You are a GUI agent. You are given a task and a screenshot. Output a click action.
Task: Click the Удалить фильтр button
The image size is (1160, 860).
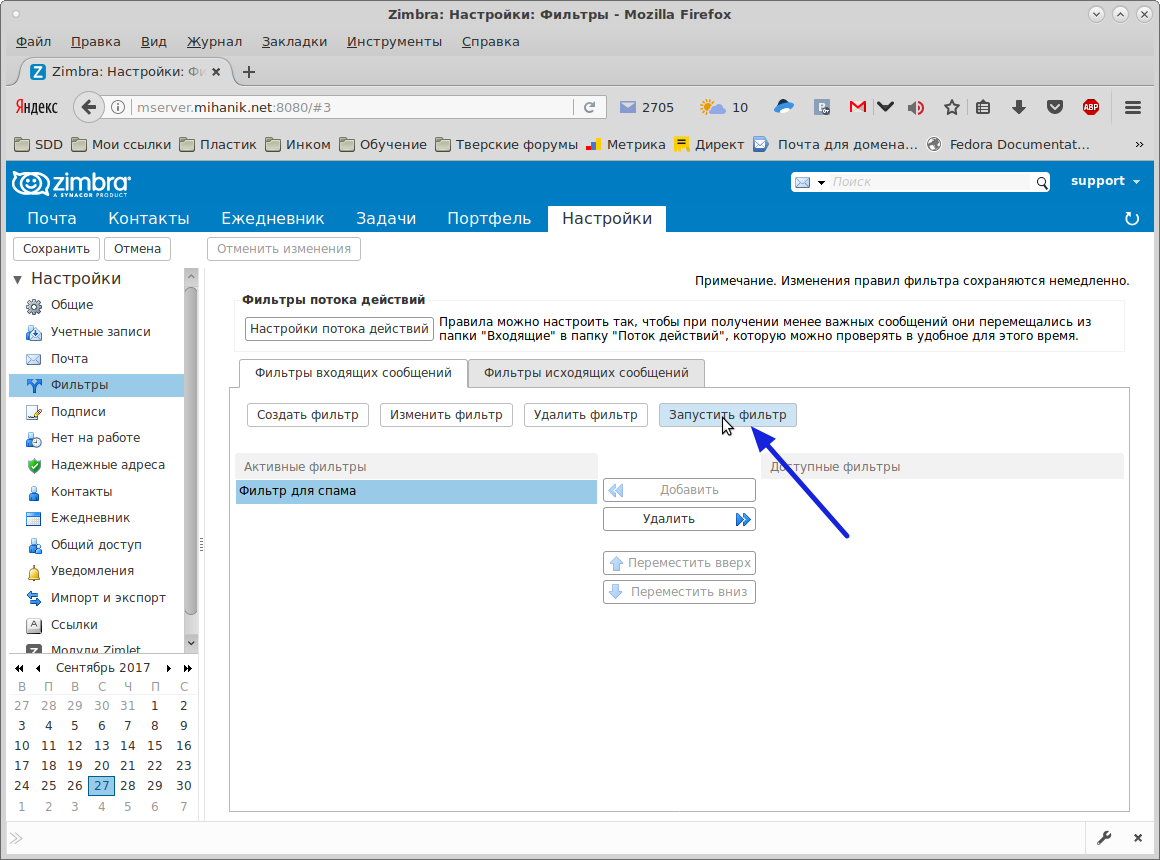click(585, 415)
